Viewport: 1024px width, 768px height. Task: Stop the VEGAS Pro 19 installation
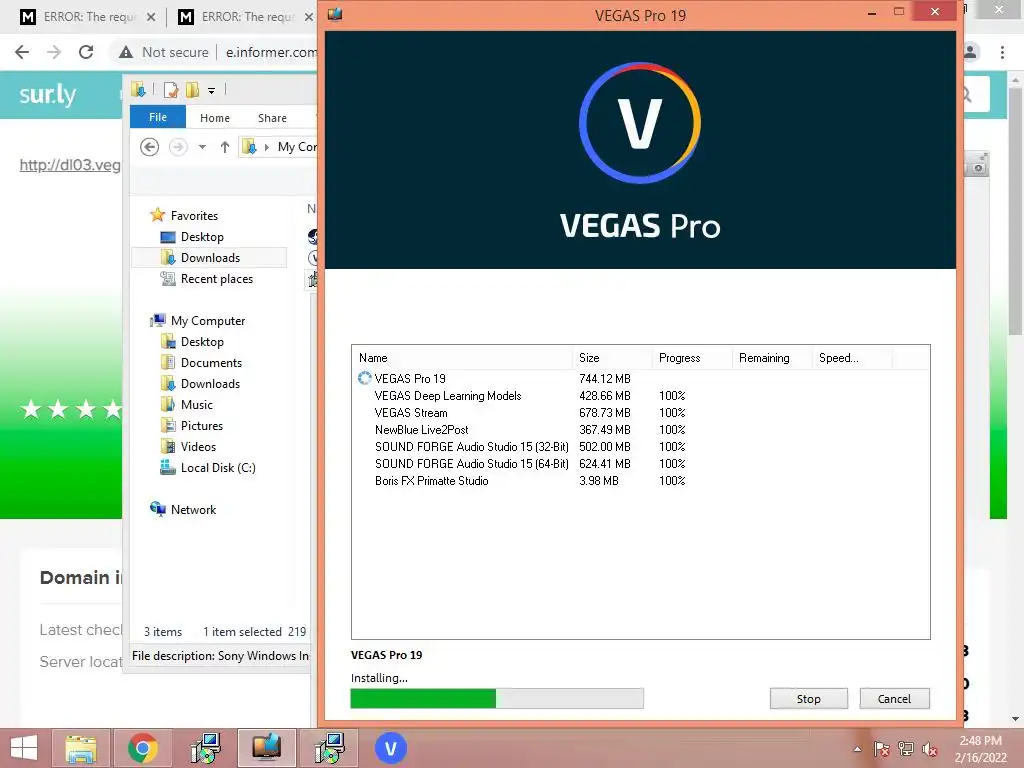tap(808, 699)
